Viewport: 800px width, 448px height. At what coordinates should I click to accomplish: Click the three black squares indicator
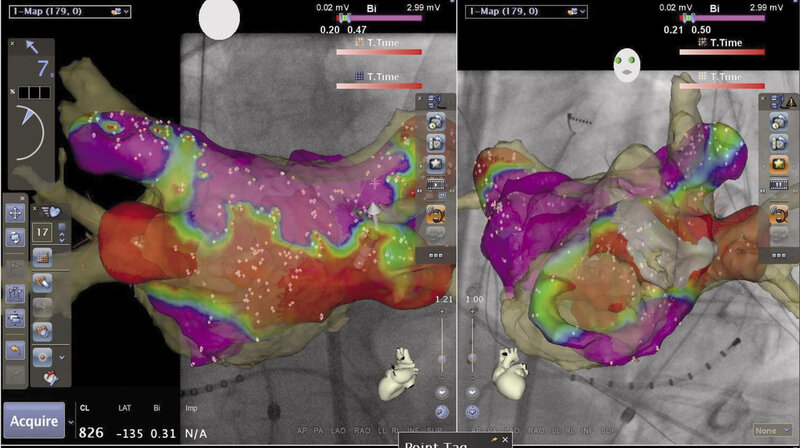coord(35,92)
